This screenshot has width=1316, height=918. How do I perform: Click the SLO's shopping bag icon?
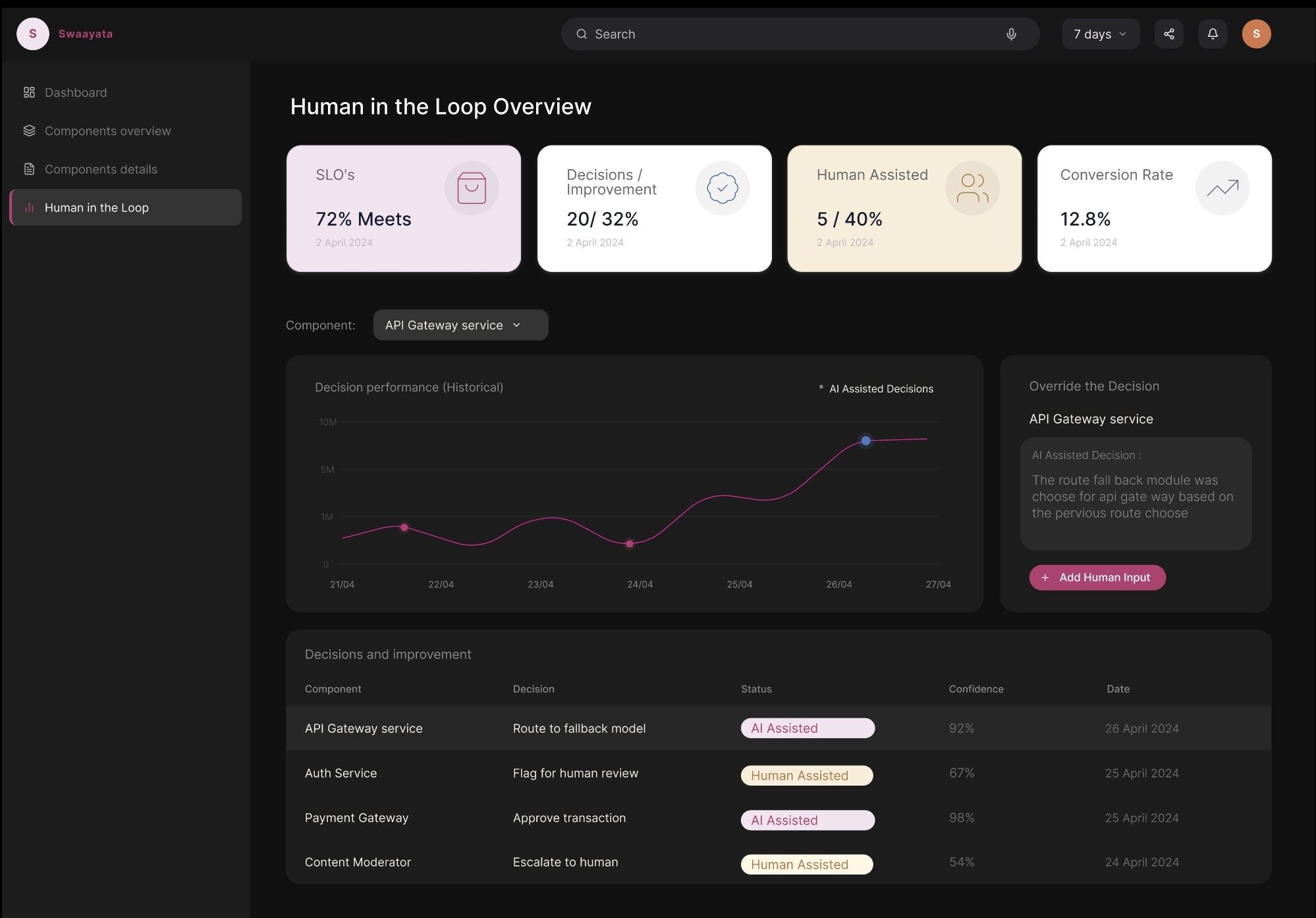click(x=471, y=188)
